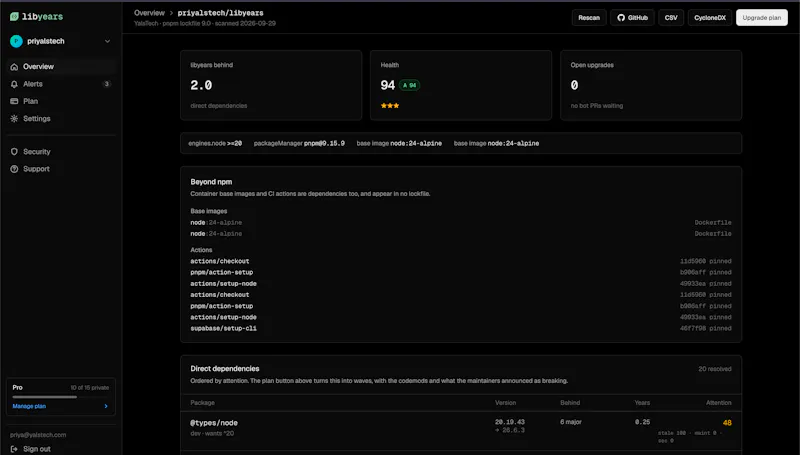Click the libyears leaf logo icon
The width and height of the screenshot is (800, 455).
pos(14,16)
